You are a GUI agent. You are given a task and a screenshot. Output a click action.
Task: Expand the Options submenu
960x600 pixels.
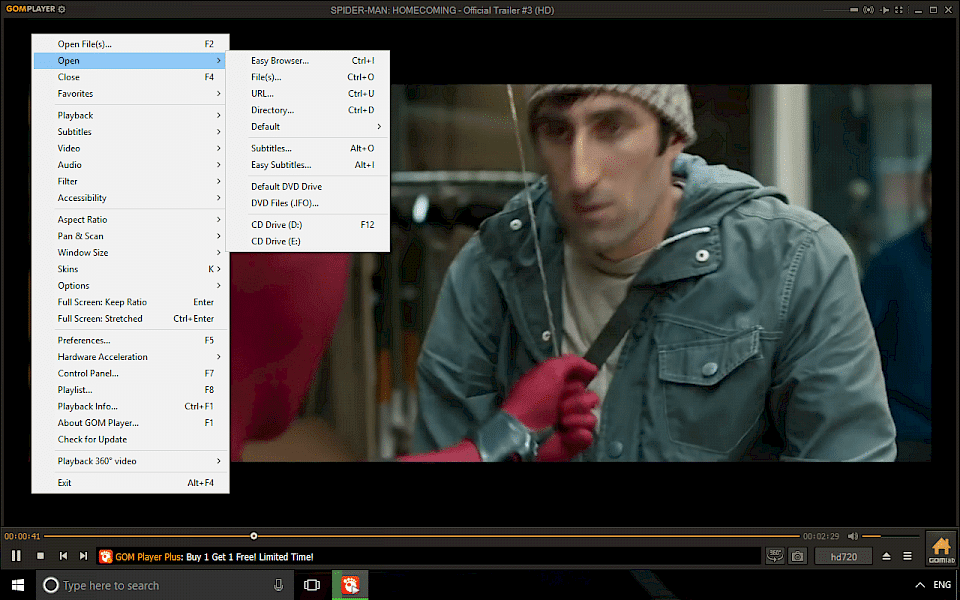(130, 285)
